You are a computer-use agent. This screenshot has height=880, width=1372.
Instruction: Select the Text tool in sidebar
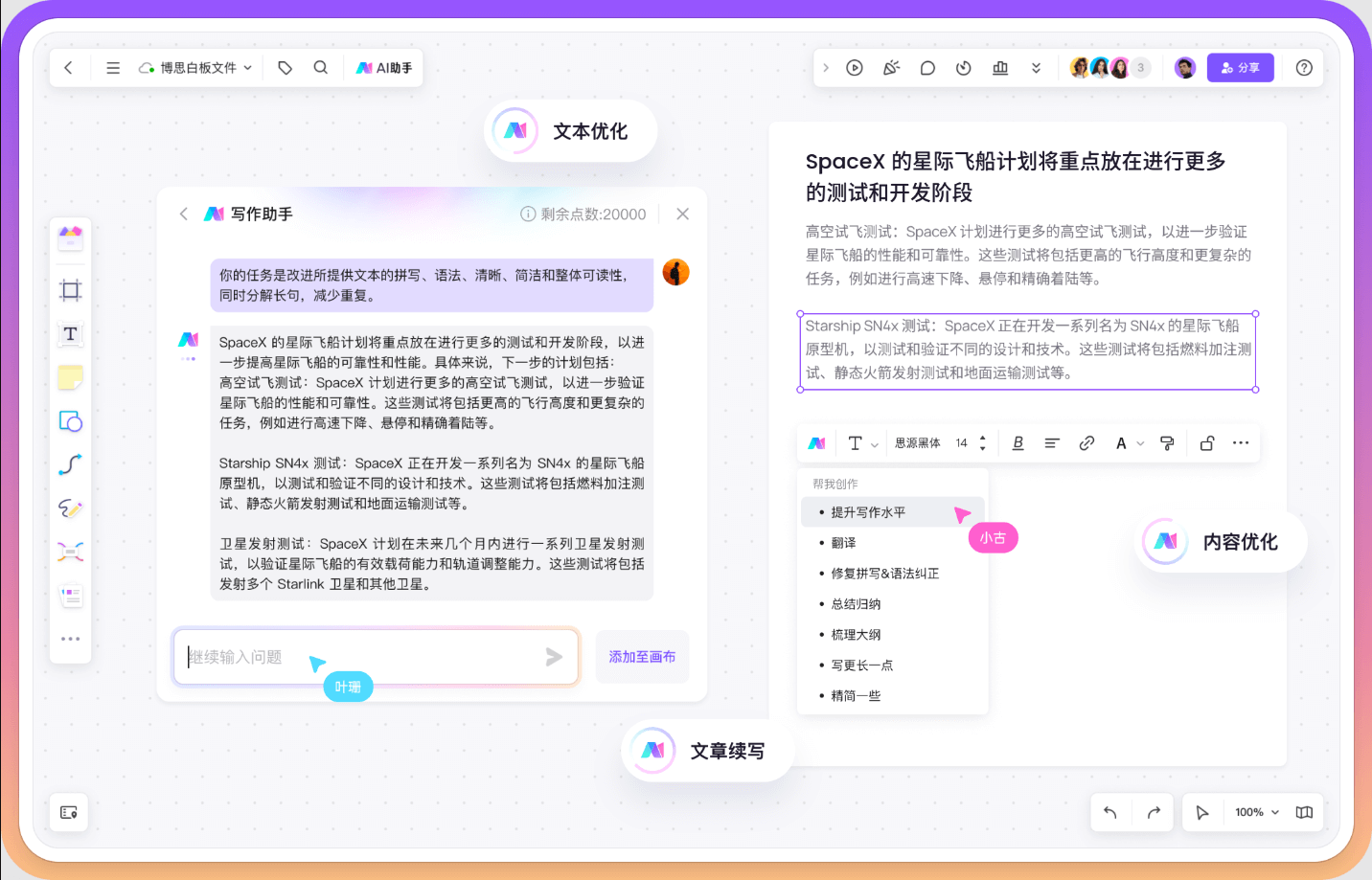click(71, 333)
